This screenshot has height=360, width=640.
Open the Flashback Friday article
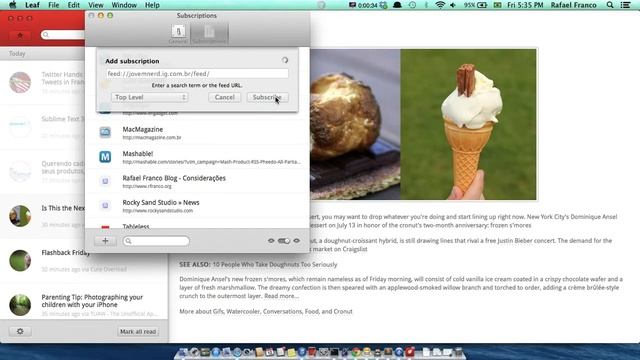[84, 260]
